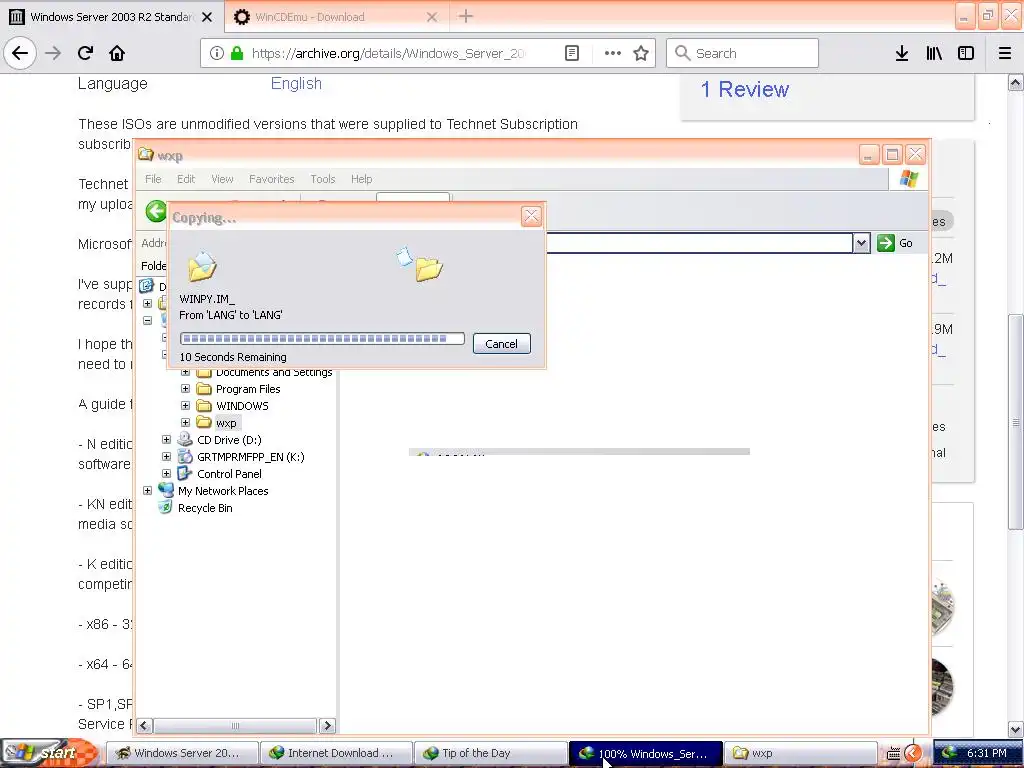Close the Copying dialog
The width and height of the screenshot is (1024, 768).
tap(532, 216)
